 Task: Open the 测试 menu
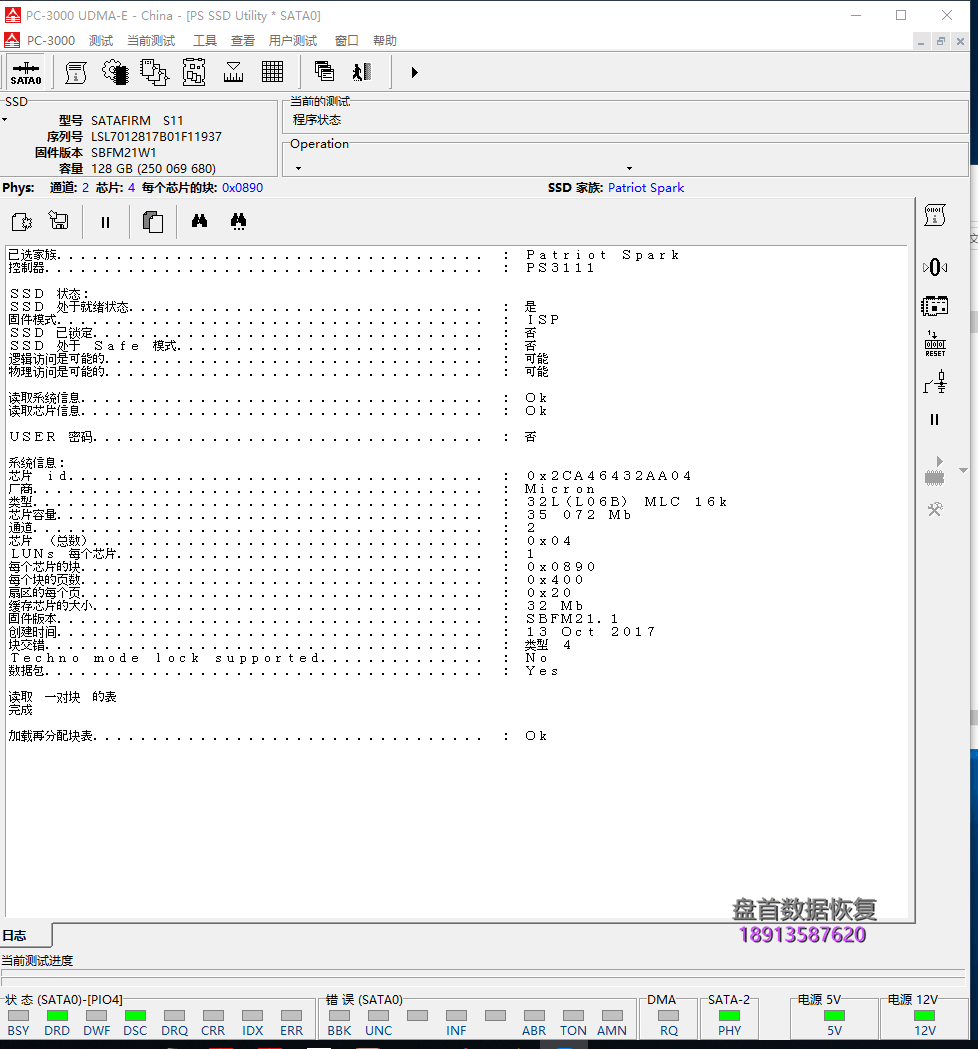[x=101, y=41]
